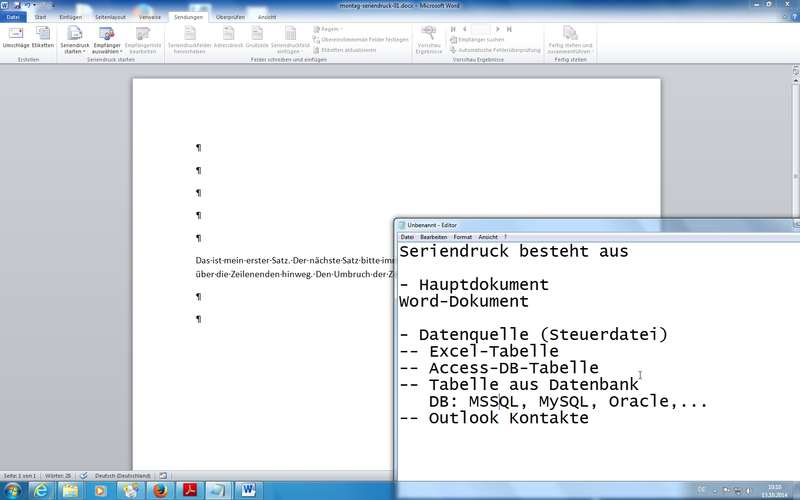Click 'Das ist mein erster Satz' text in Word

click(x=243, y=261)
